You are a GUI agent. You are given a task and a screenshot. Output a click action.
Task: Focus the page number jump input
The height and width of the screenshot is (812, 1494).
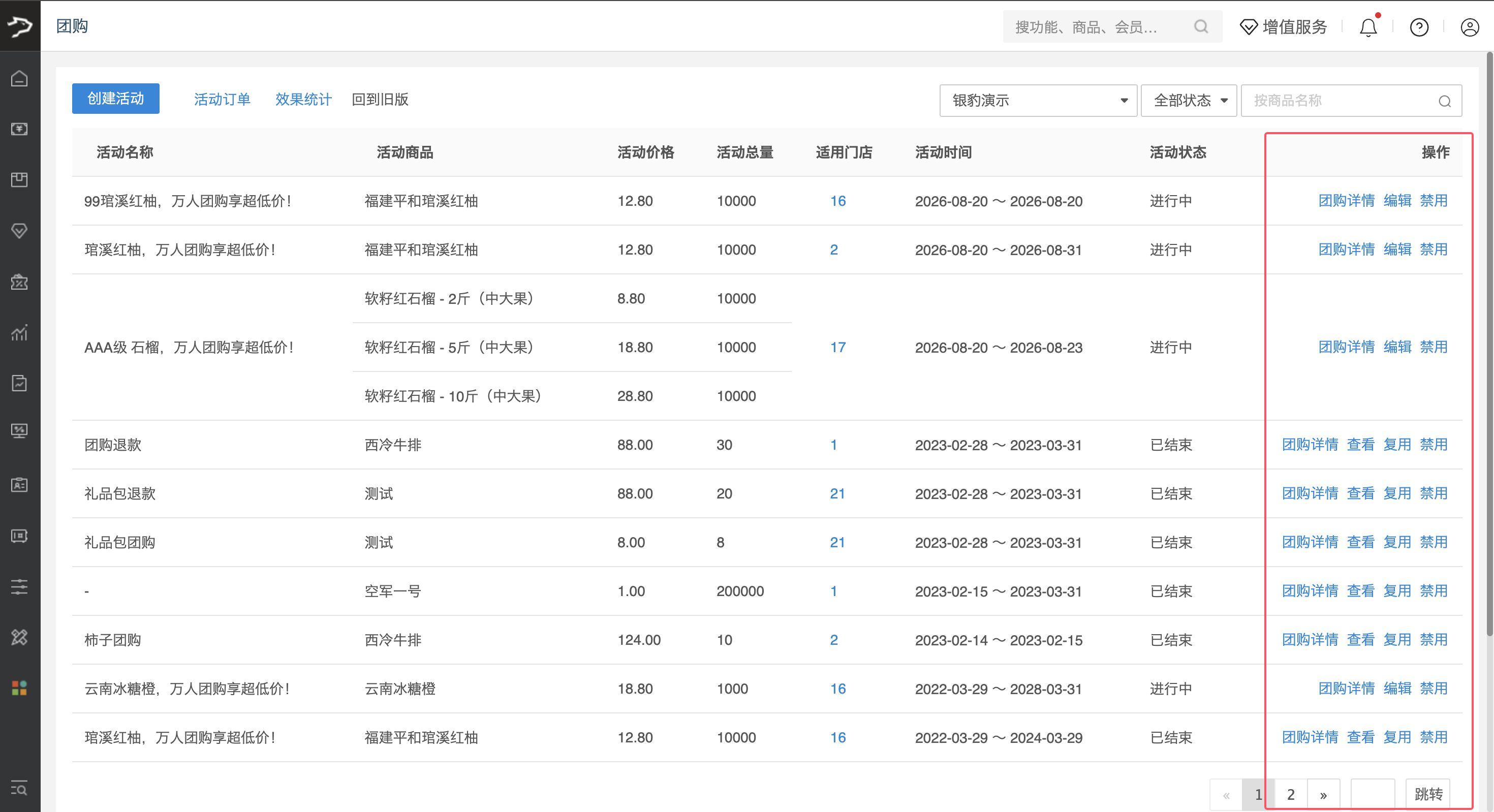1372,795
